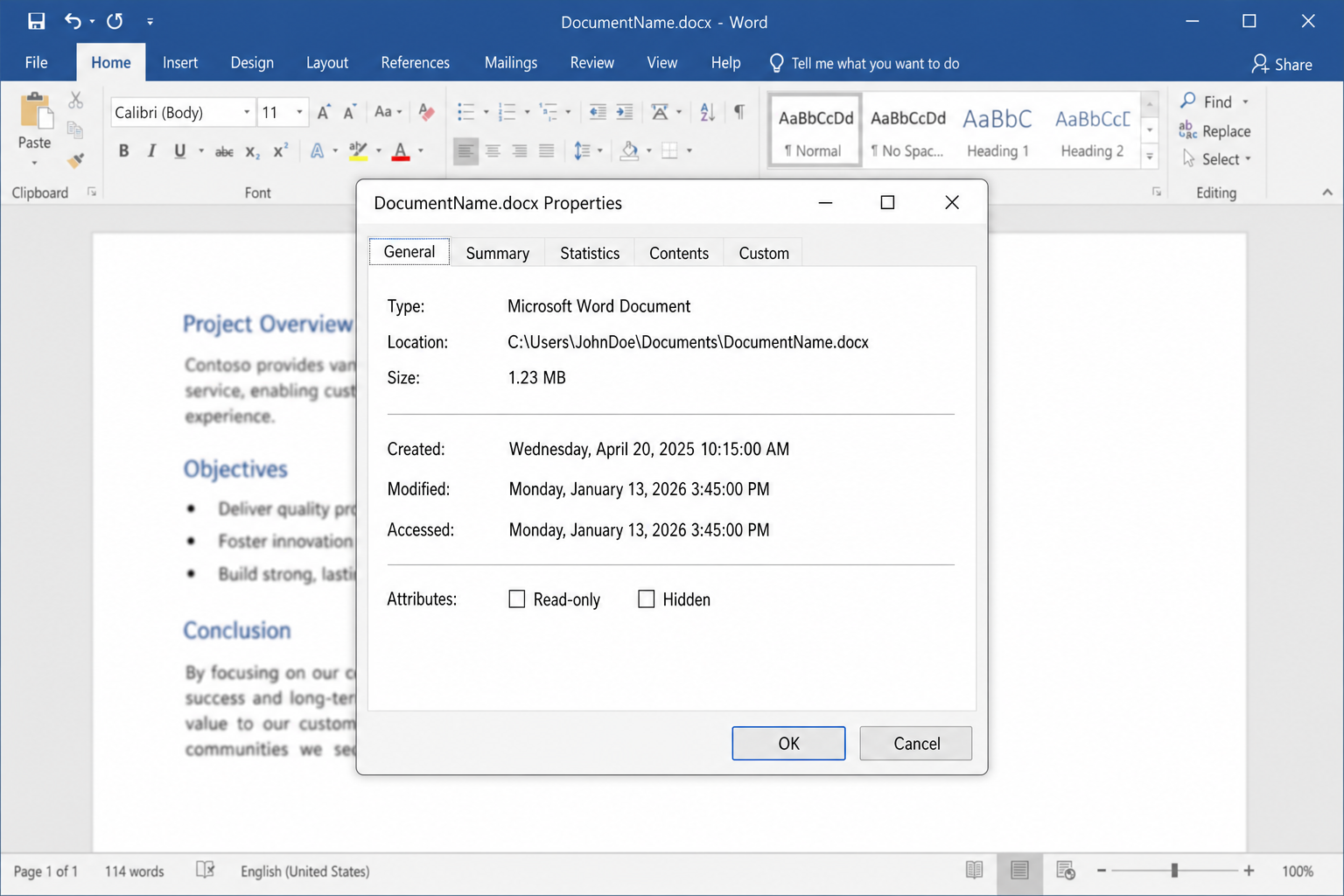Switch to the Insert ribbon tab
This screenshot has width=1344, height=896.
(180, 63)
